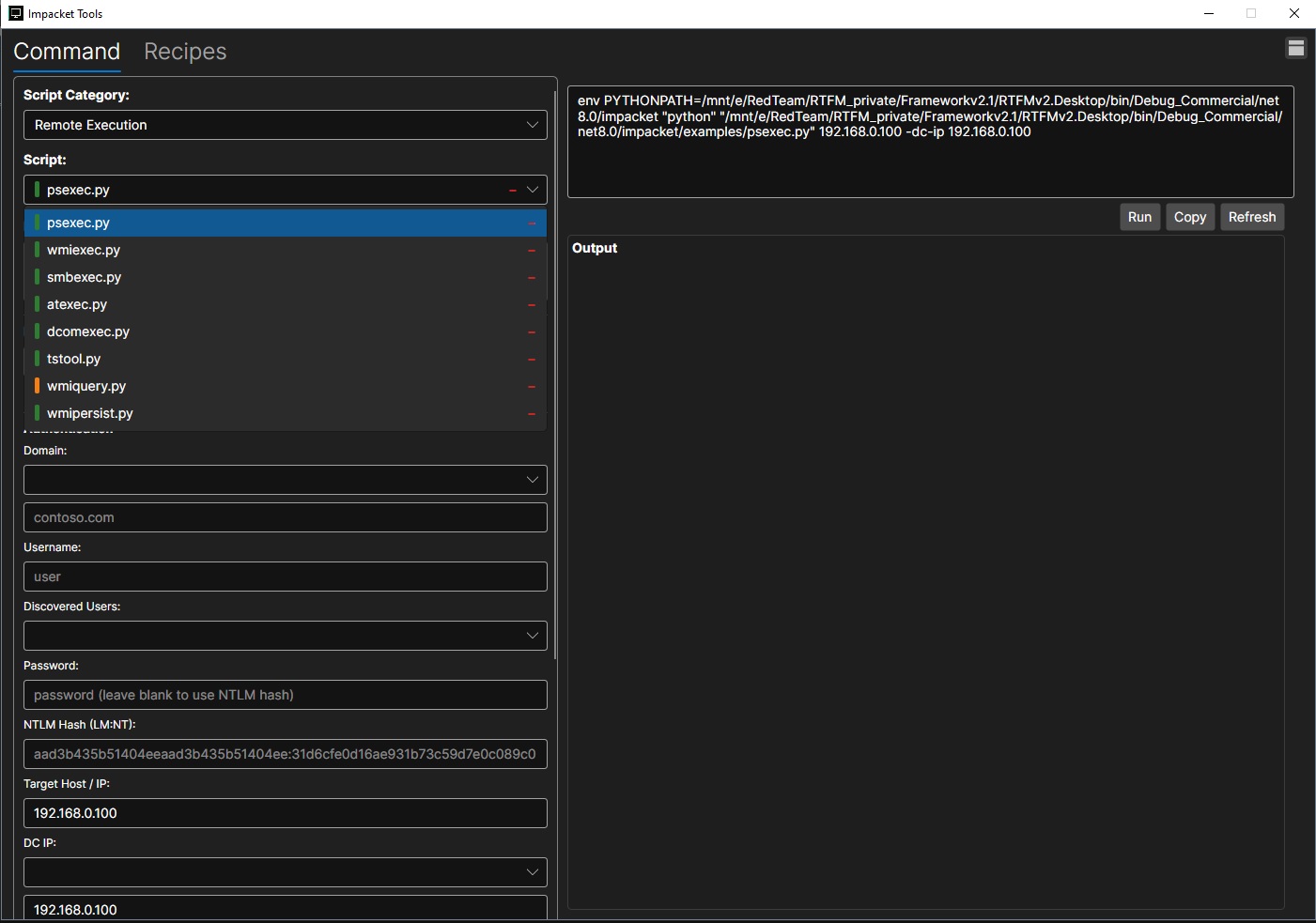Minimize the Impacket Tools window

[1209, 13]
